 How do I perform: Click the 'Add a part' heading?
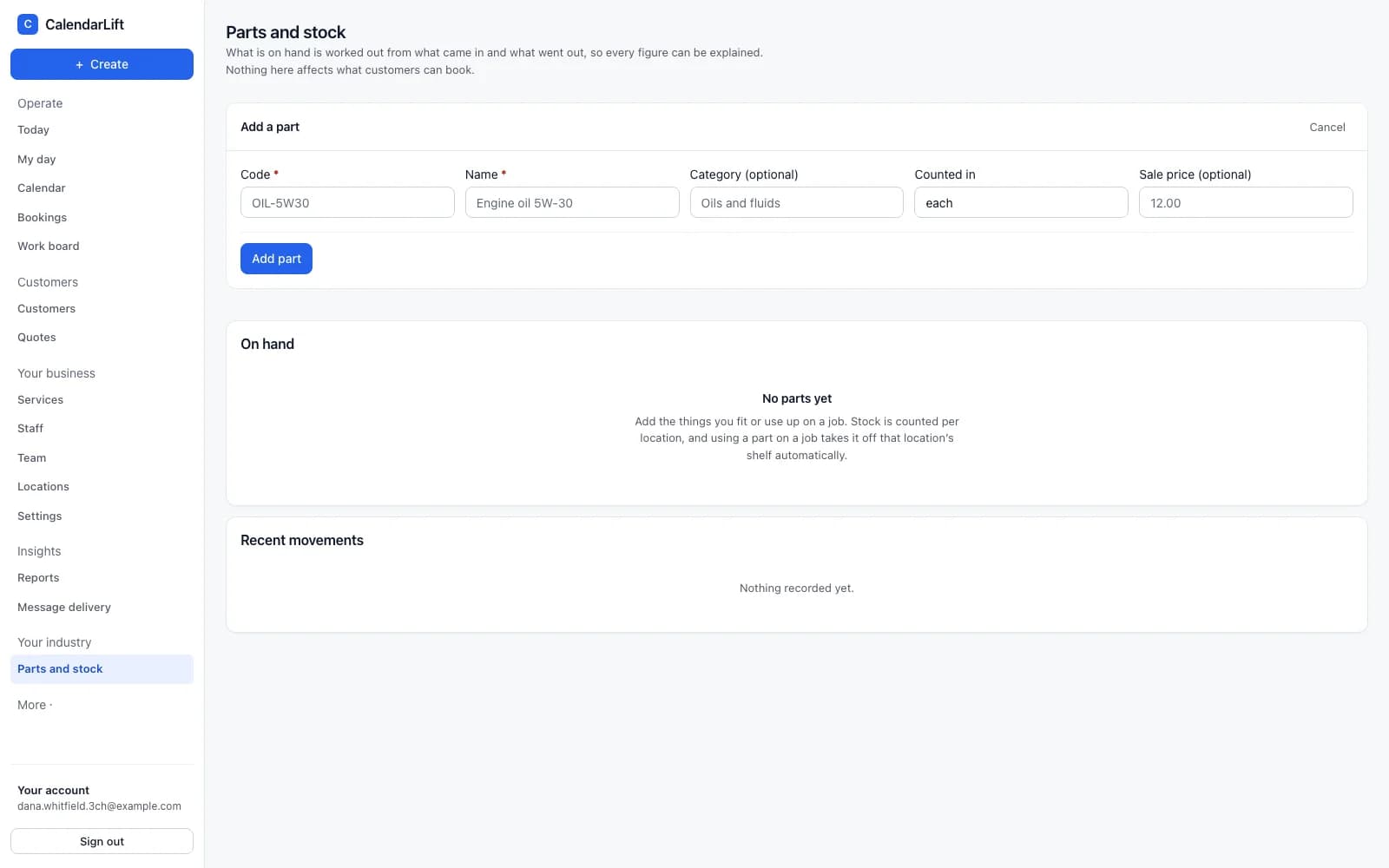click(270, 127)
